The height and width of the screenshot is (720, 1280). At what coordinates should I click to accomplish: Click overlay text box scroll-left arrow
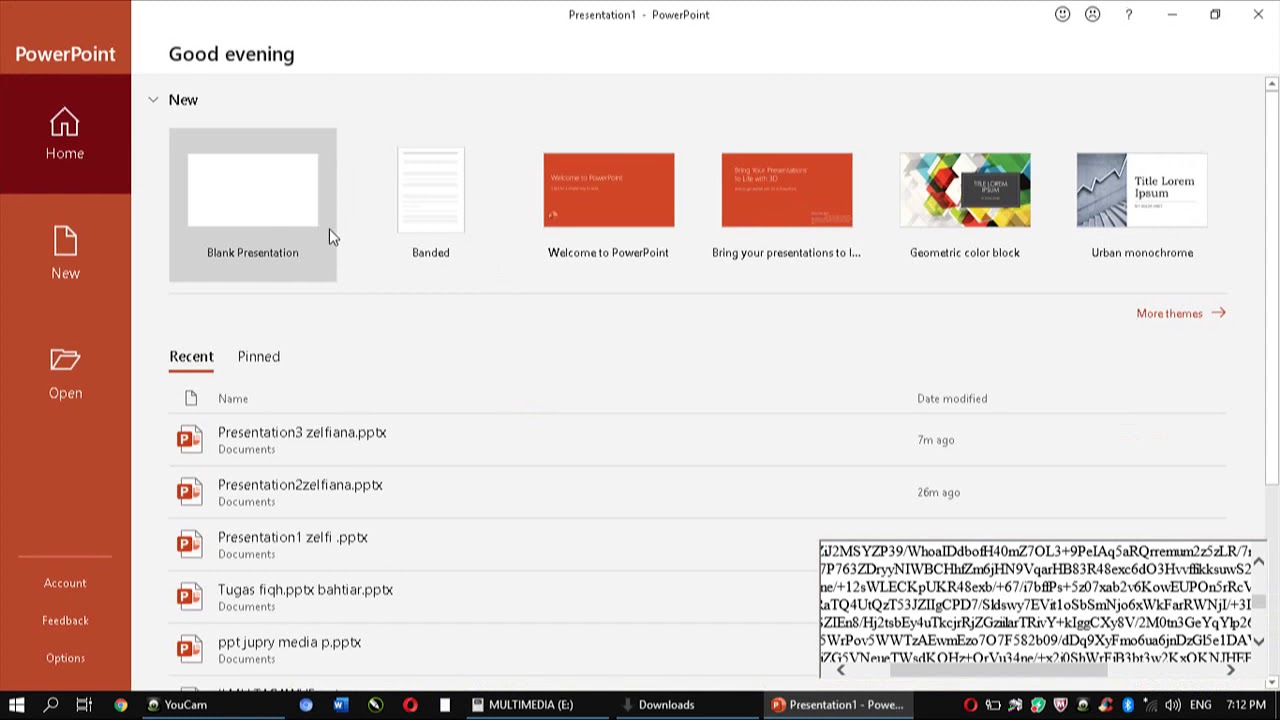(x=840, y=670)
